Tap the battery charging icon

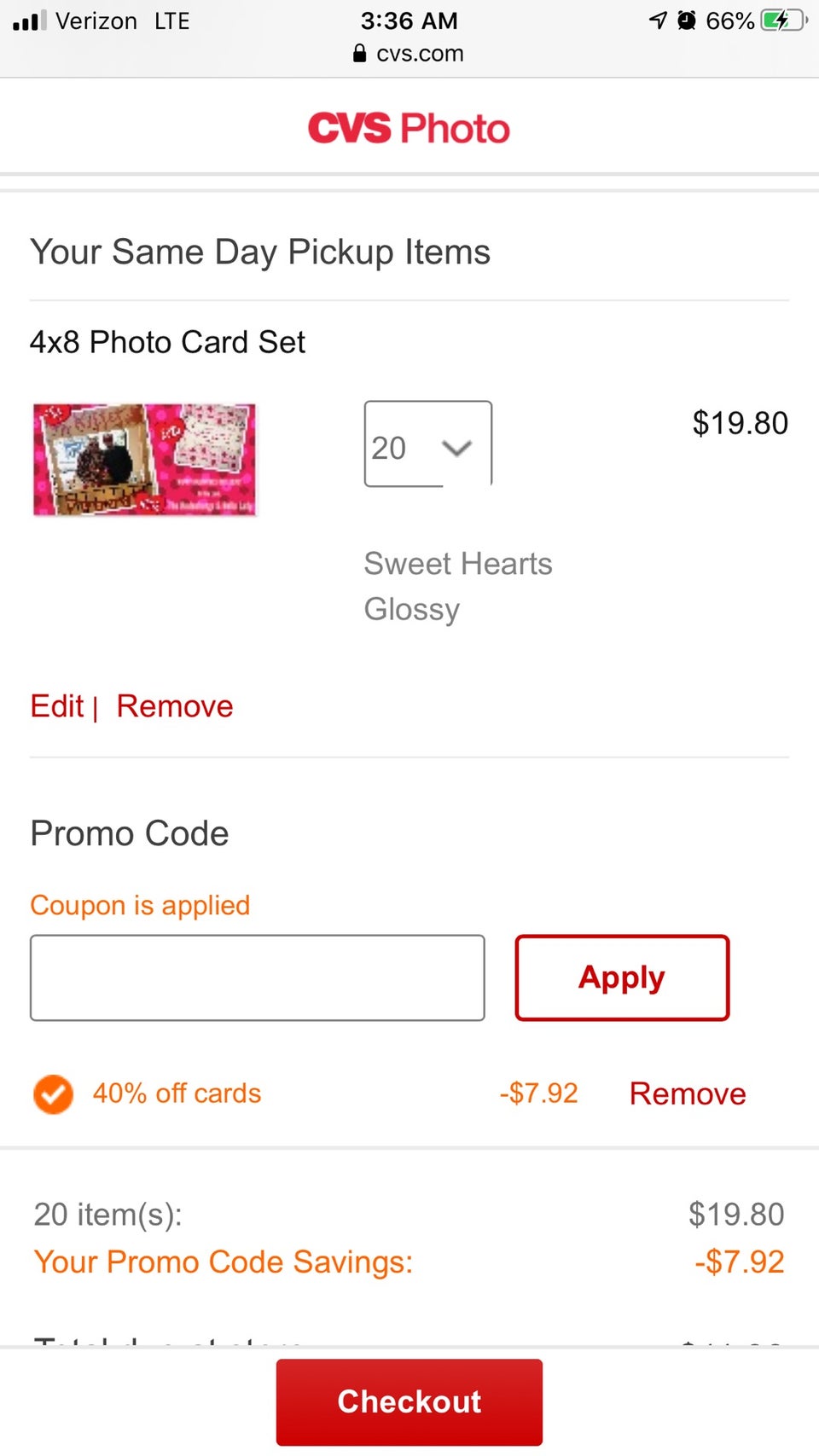click(x=781, y=20)
